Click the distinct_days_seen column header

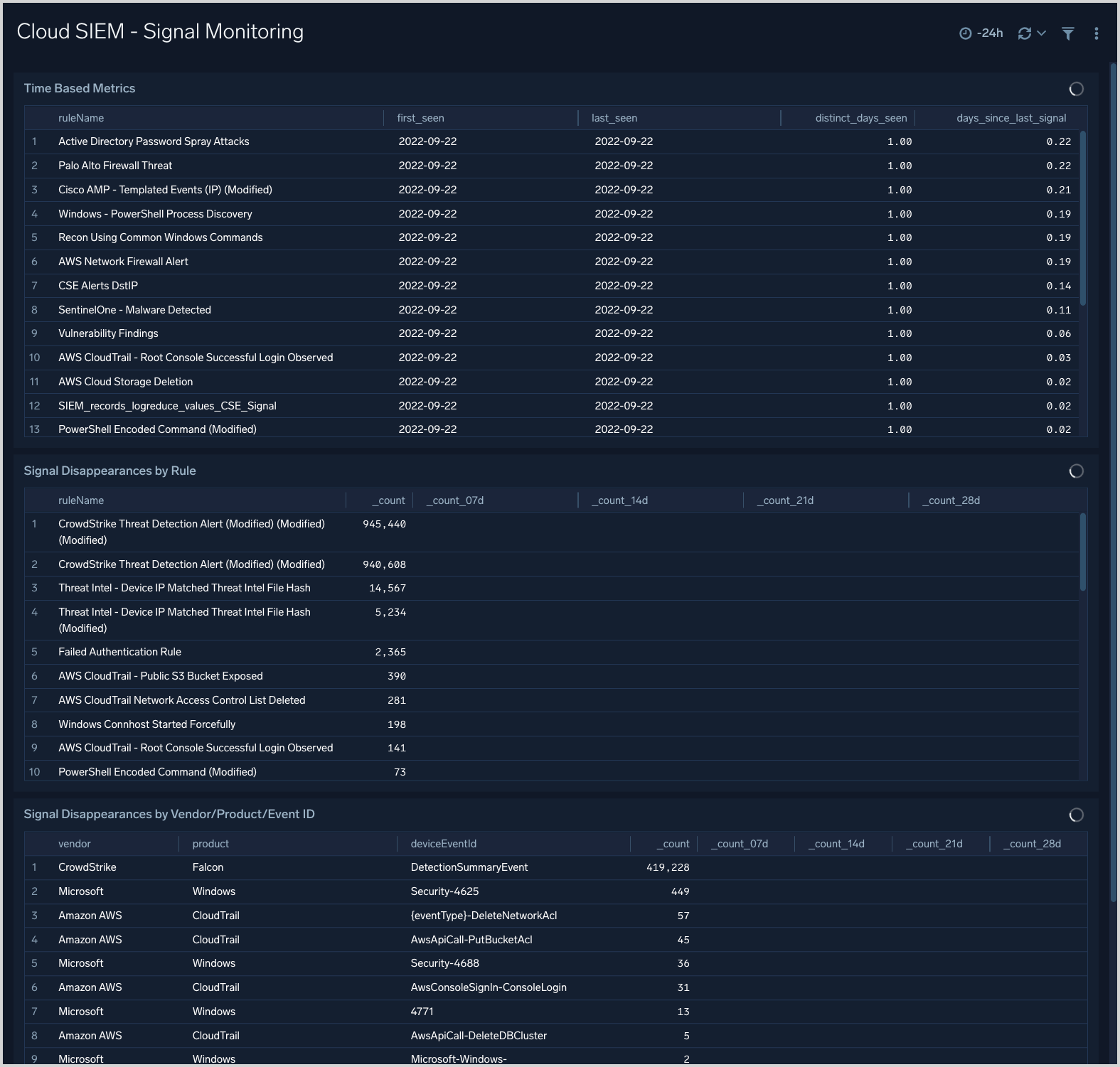click(860, 118)
